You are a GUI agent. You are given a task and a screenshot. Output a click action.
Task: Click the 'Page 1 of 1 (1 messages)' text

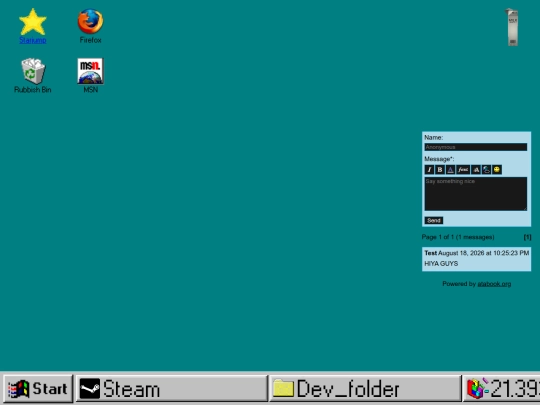tap(458, 237)
